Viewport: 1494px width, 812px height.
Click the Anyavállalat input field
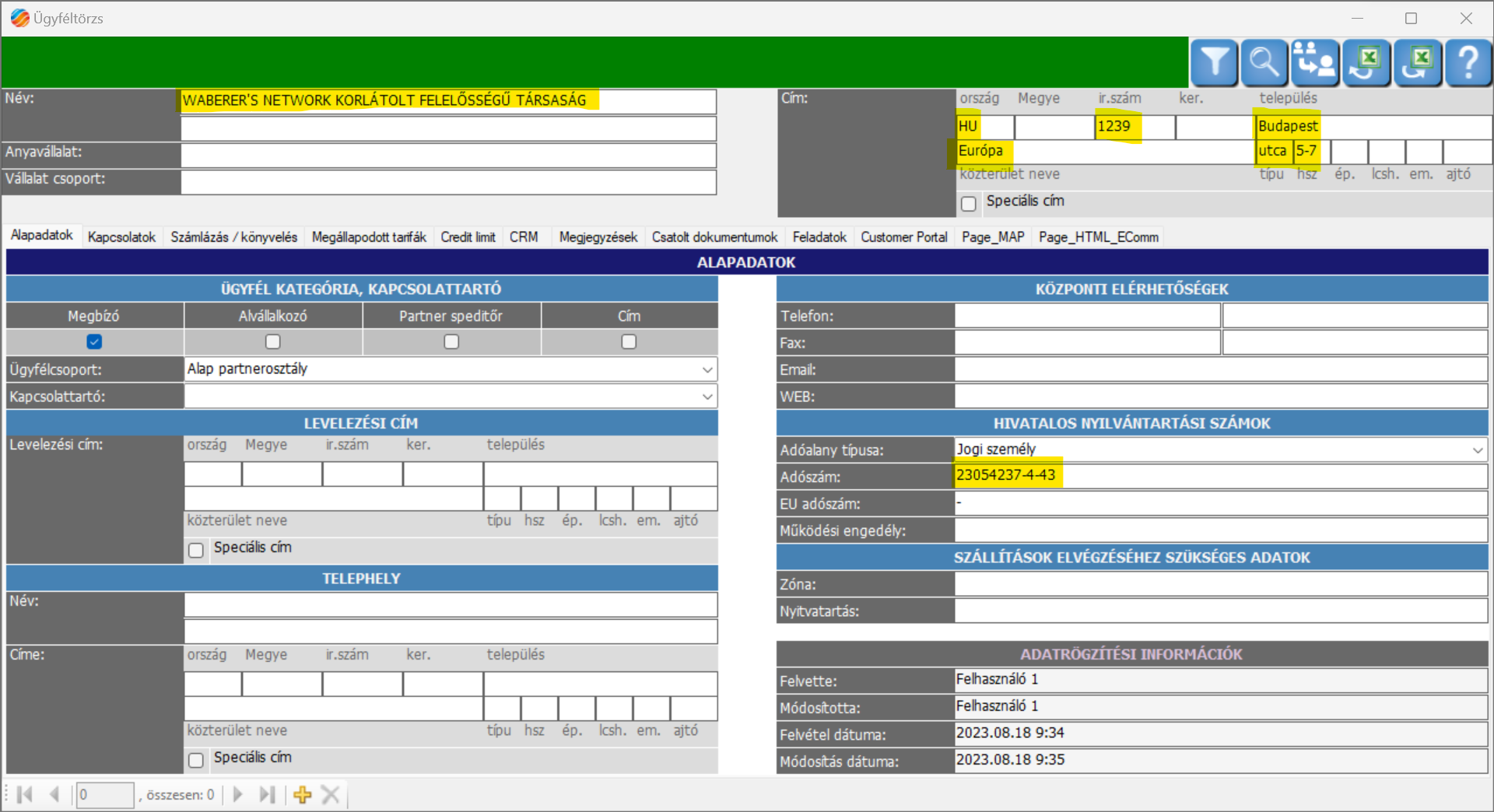pos(448,155)
